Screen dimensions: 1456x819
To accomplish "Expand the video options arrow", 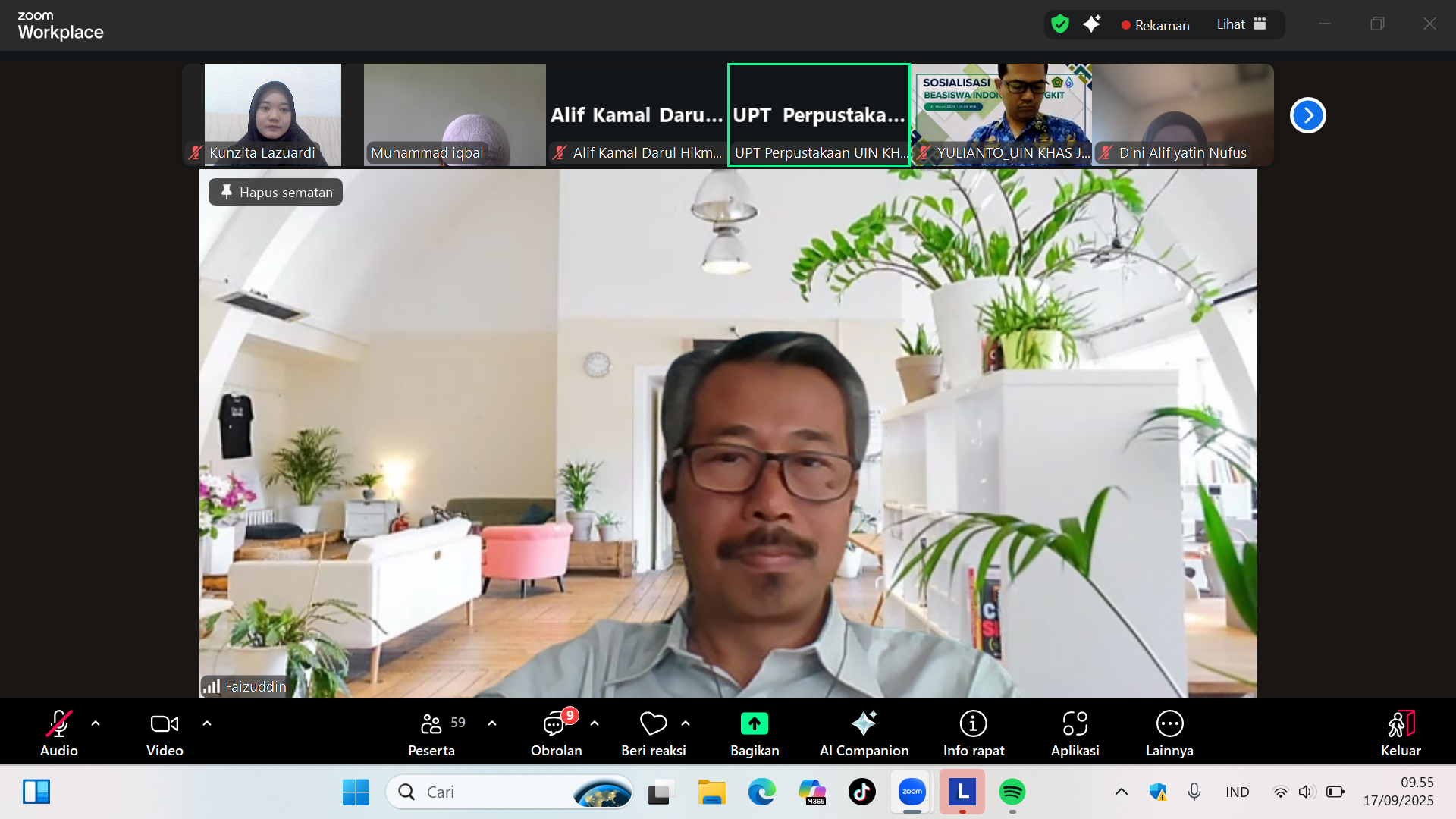I will click(x=207, y=723).
